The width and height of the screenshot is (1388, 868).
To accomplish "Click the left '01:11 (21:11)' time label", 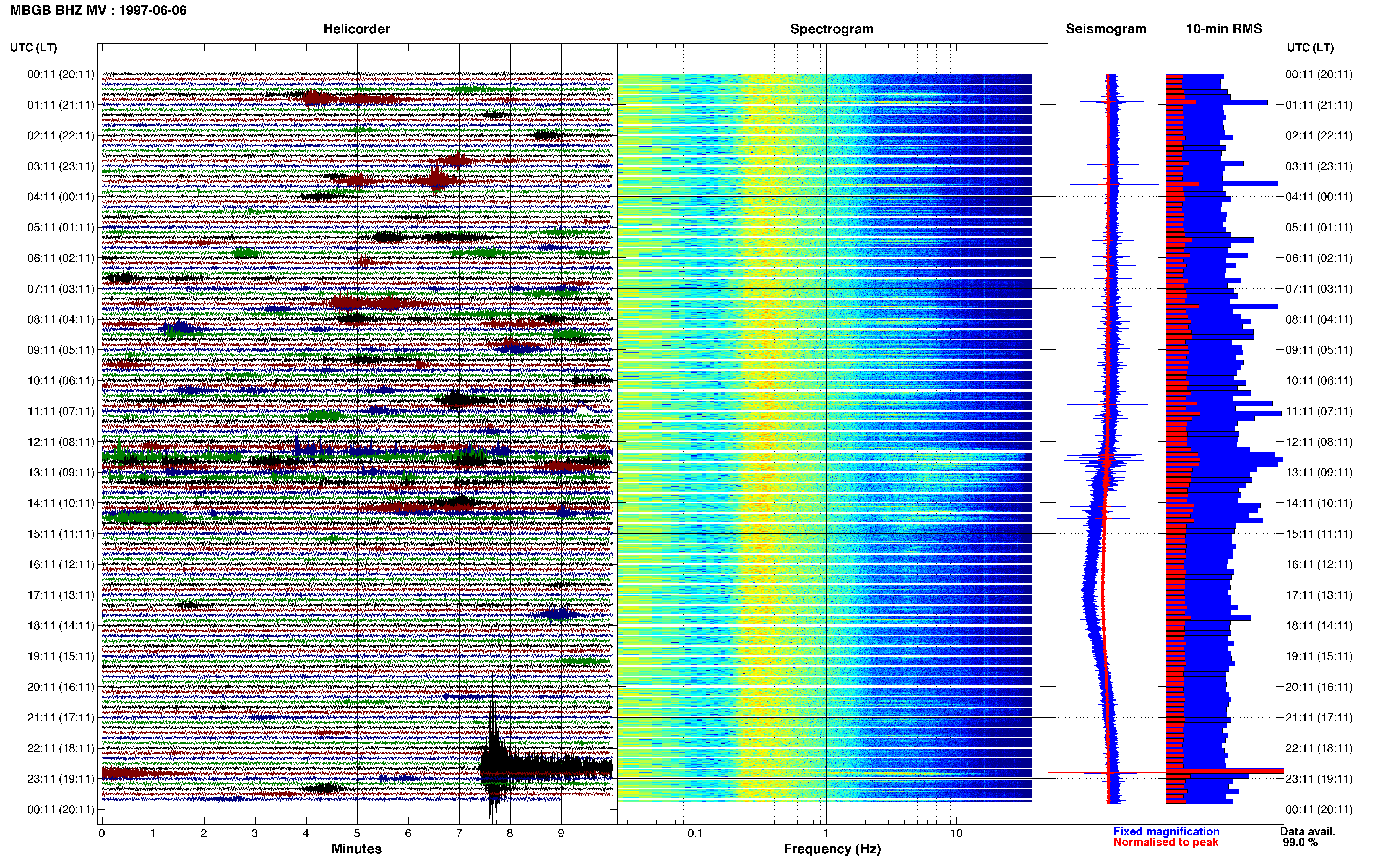I will [x=61, y=105].
